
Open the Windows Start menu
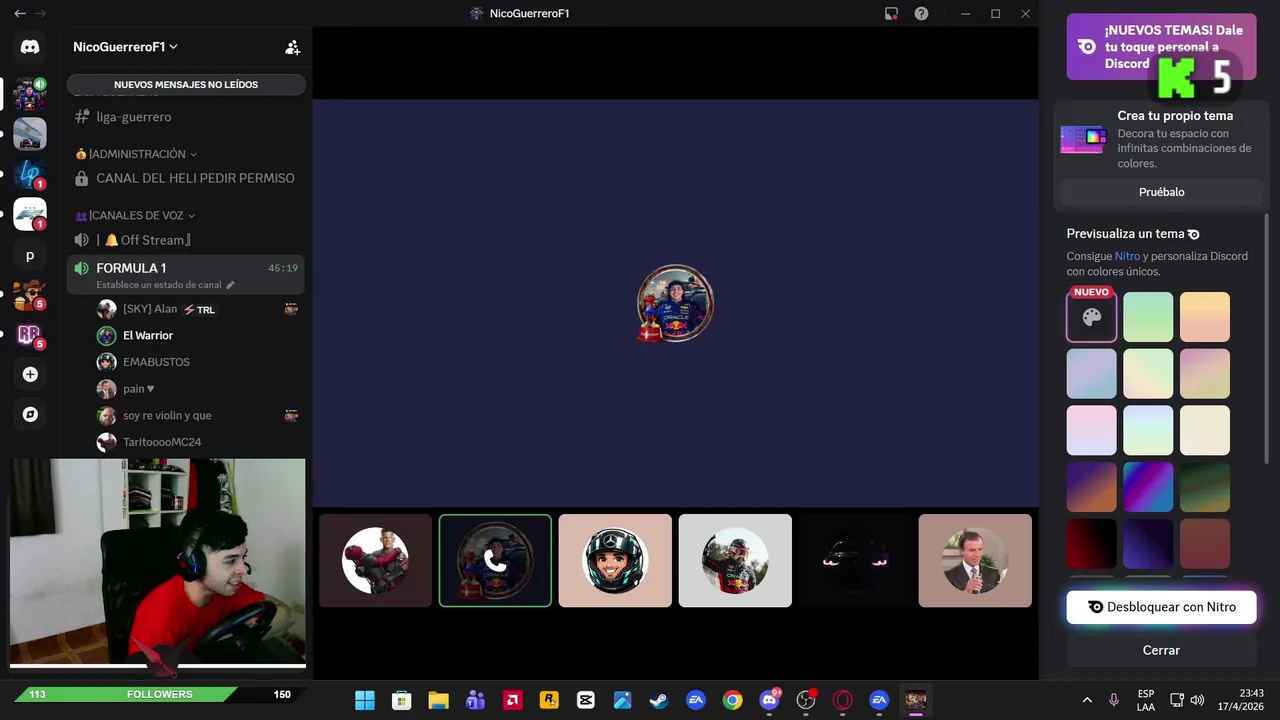(x=365, y=700)
